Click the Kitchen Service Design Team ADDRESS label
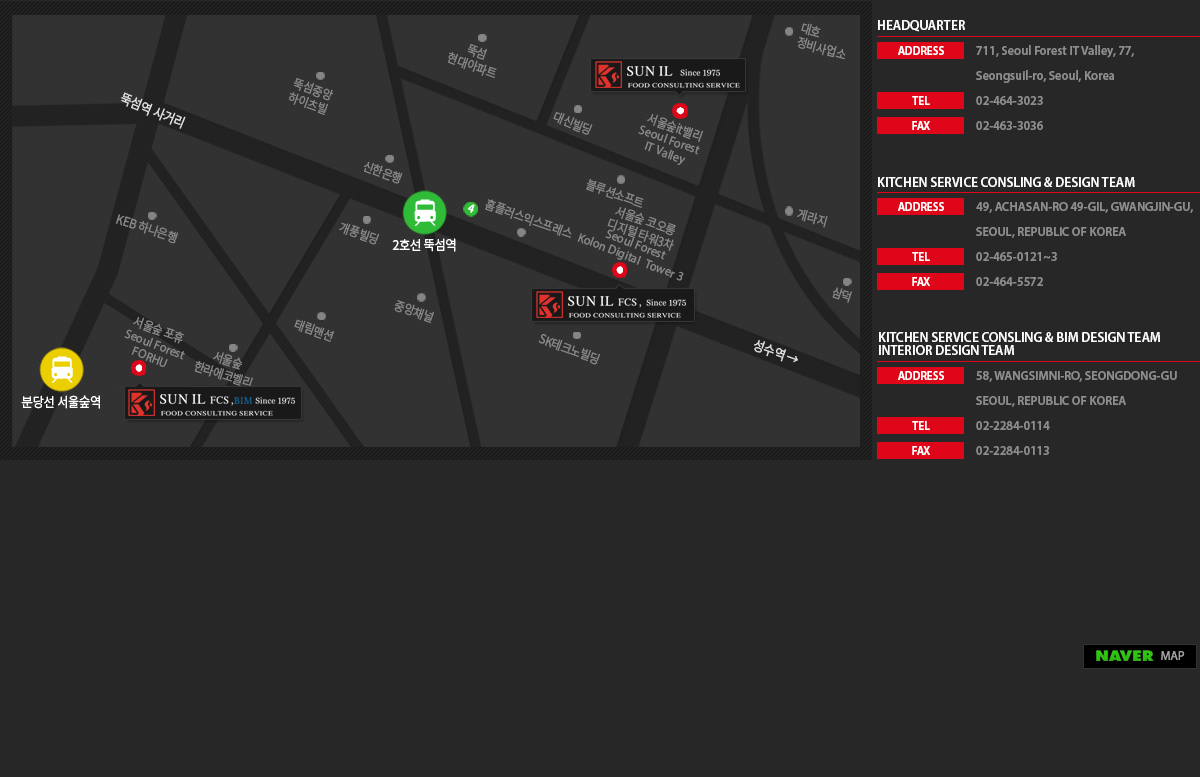This screenshot has width=1200, height=777. (x=920, y=207)
